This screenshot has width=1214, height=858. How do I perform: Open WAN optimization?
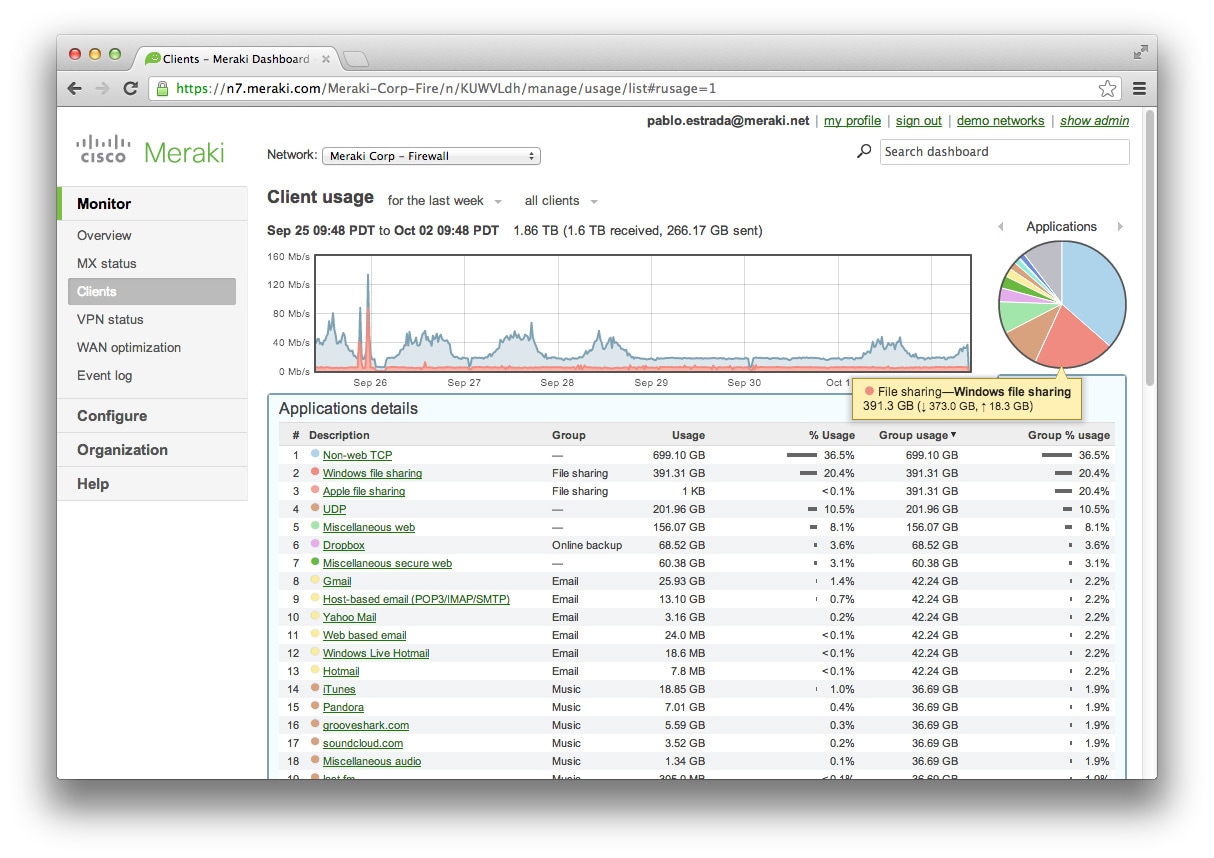pos(129,348)
